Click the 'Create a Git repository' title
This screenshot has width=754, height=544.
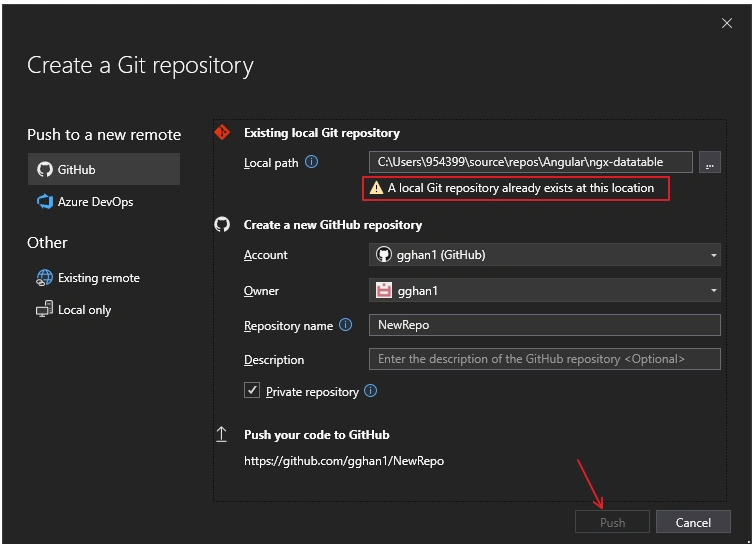point(140,66)
